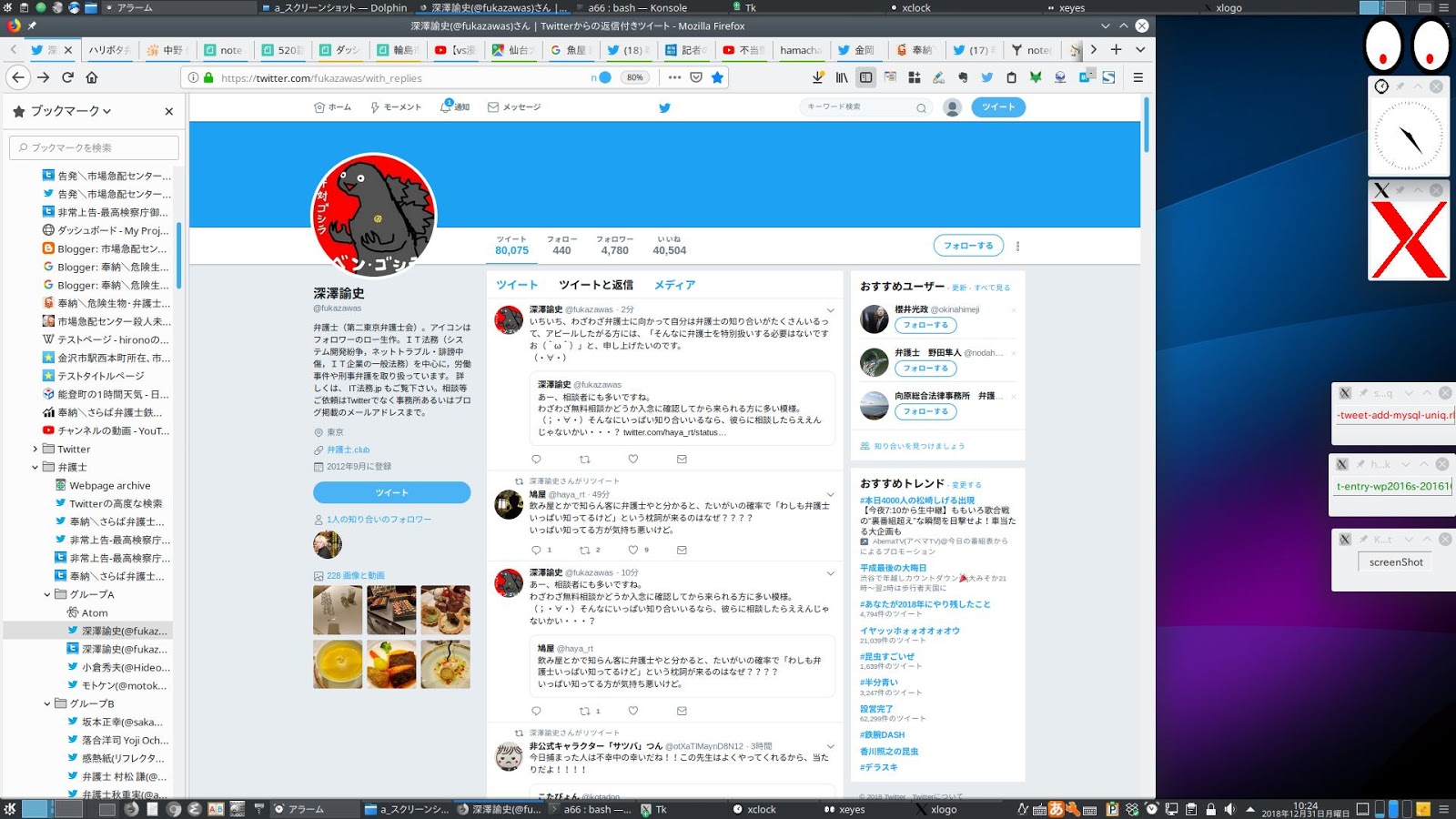Screen dimensions: 1456x819
Task: Open the Firefox tab labeled 仙台
Action: (513, 50)
